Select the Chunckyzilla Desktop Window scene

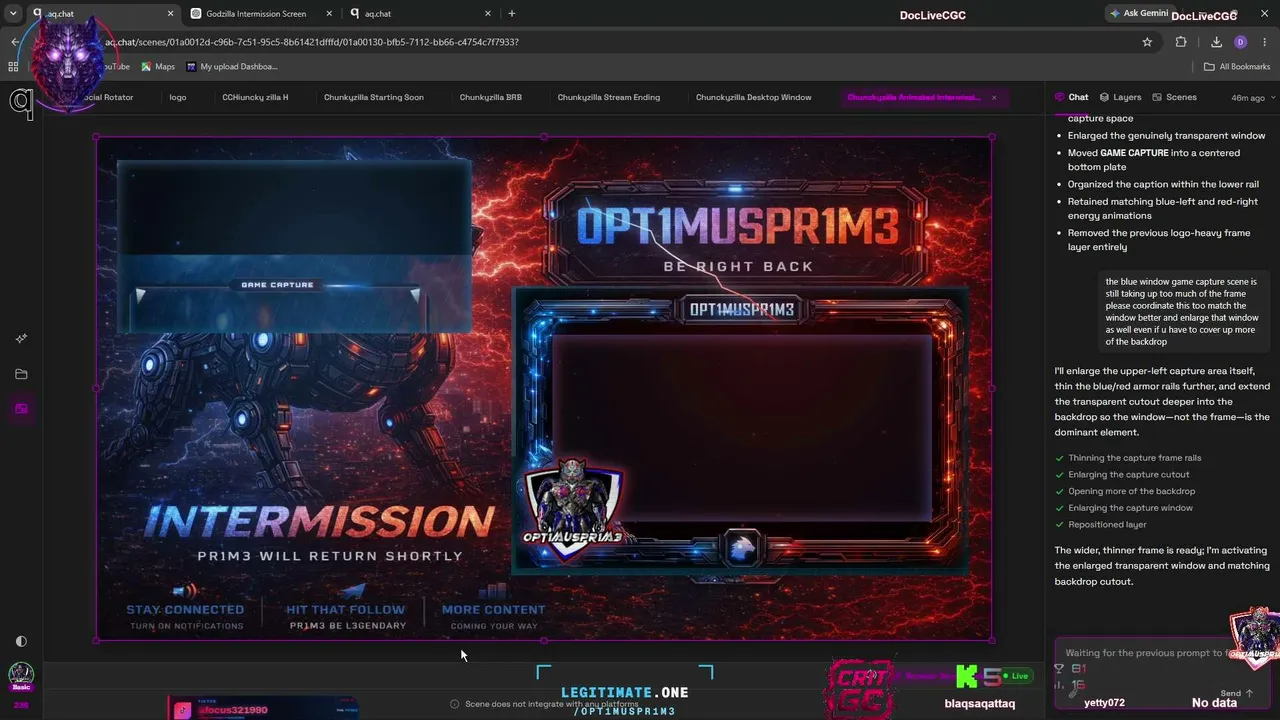pos(754,97)
